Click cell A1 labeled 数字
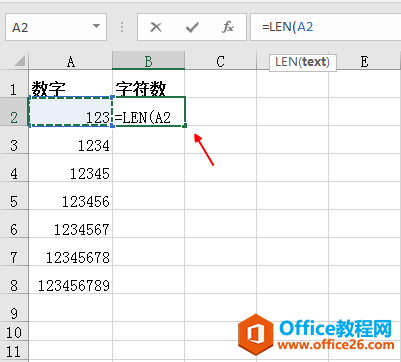This screenshot has height=362, width=401. (71, 84)
